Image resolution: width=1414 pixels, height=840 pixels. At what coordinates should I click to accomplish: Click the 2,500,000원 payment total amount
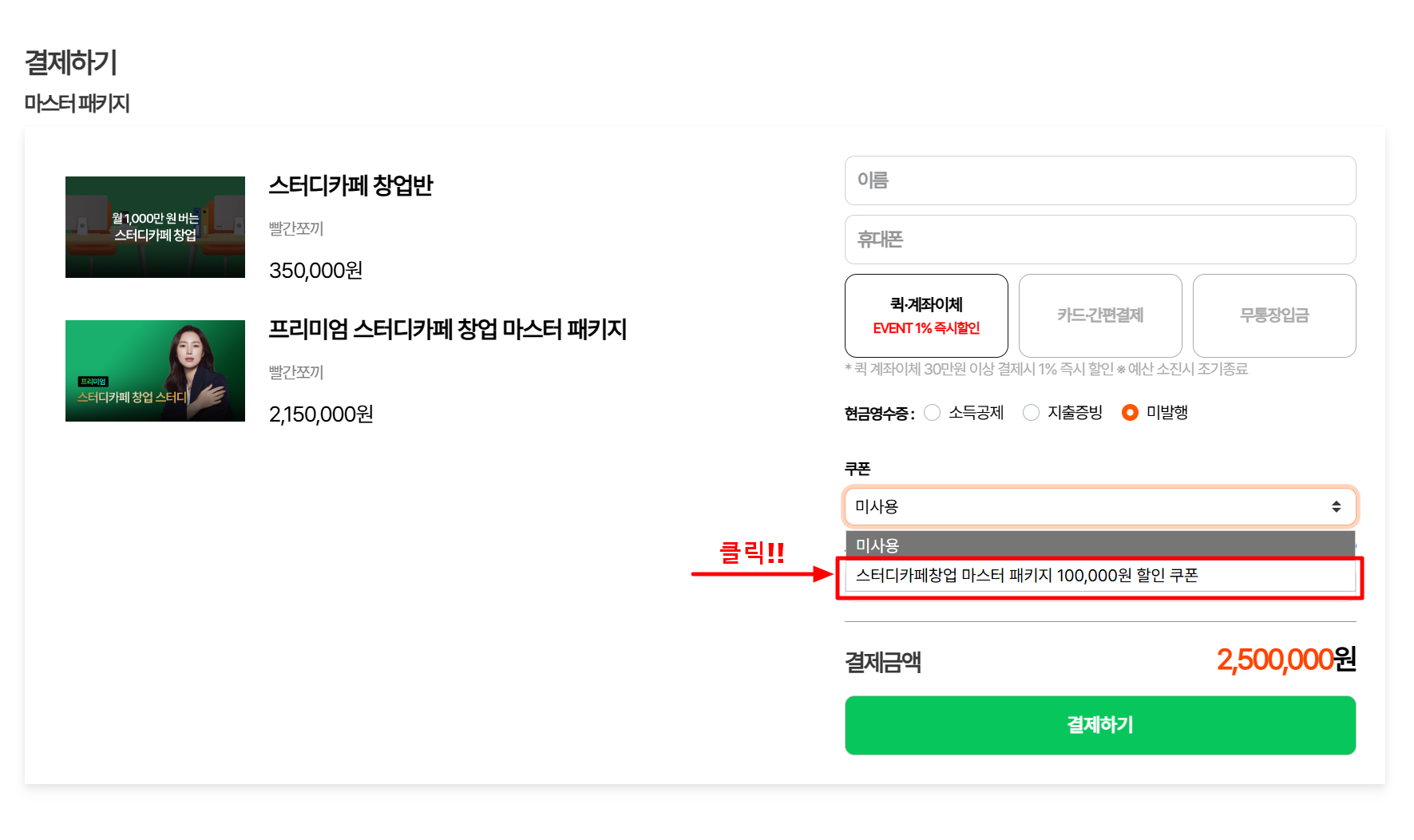pos(1286,660)
